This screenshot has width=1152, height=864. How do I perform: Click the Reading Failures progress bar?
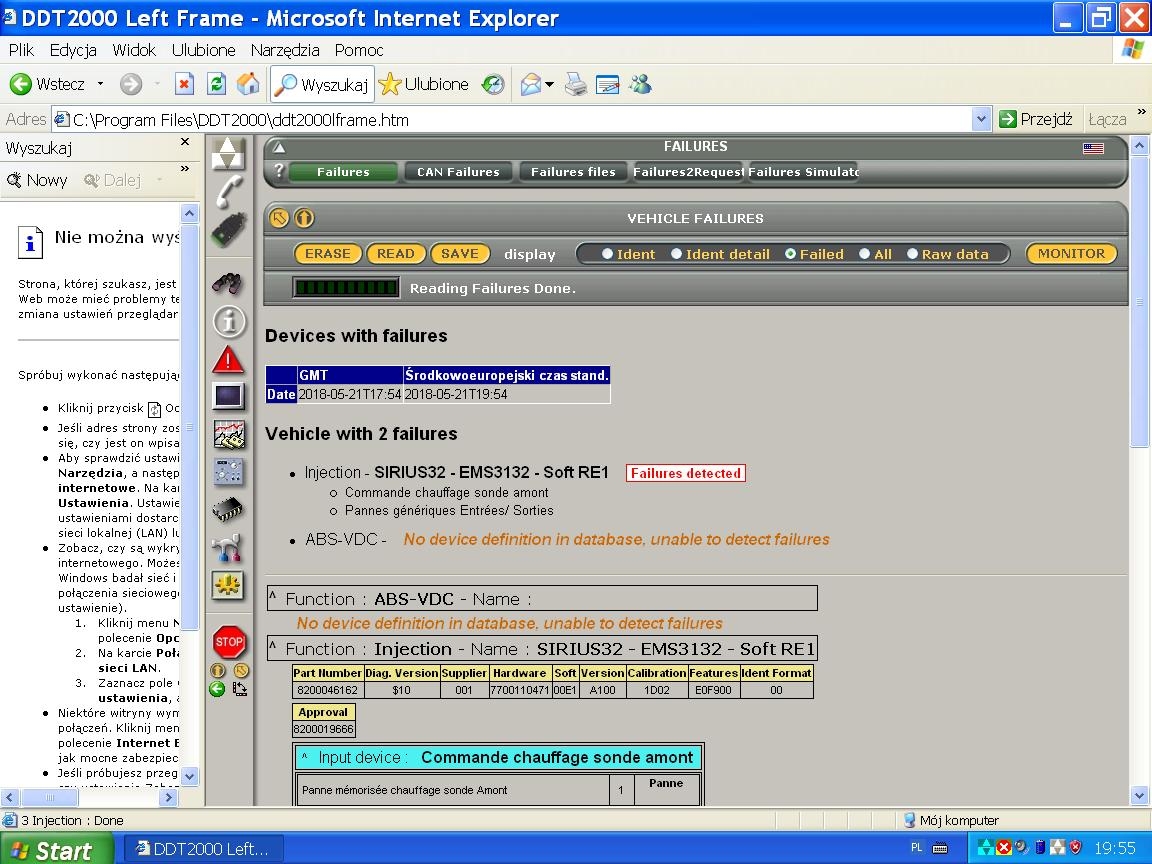(345, 287)
